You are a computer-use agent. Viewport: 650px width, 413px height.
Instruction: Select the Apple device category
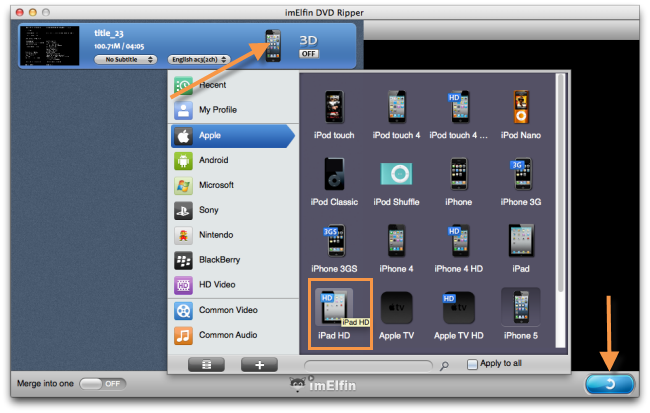[x=232, y=136]
